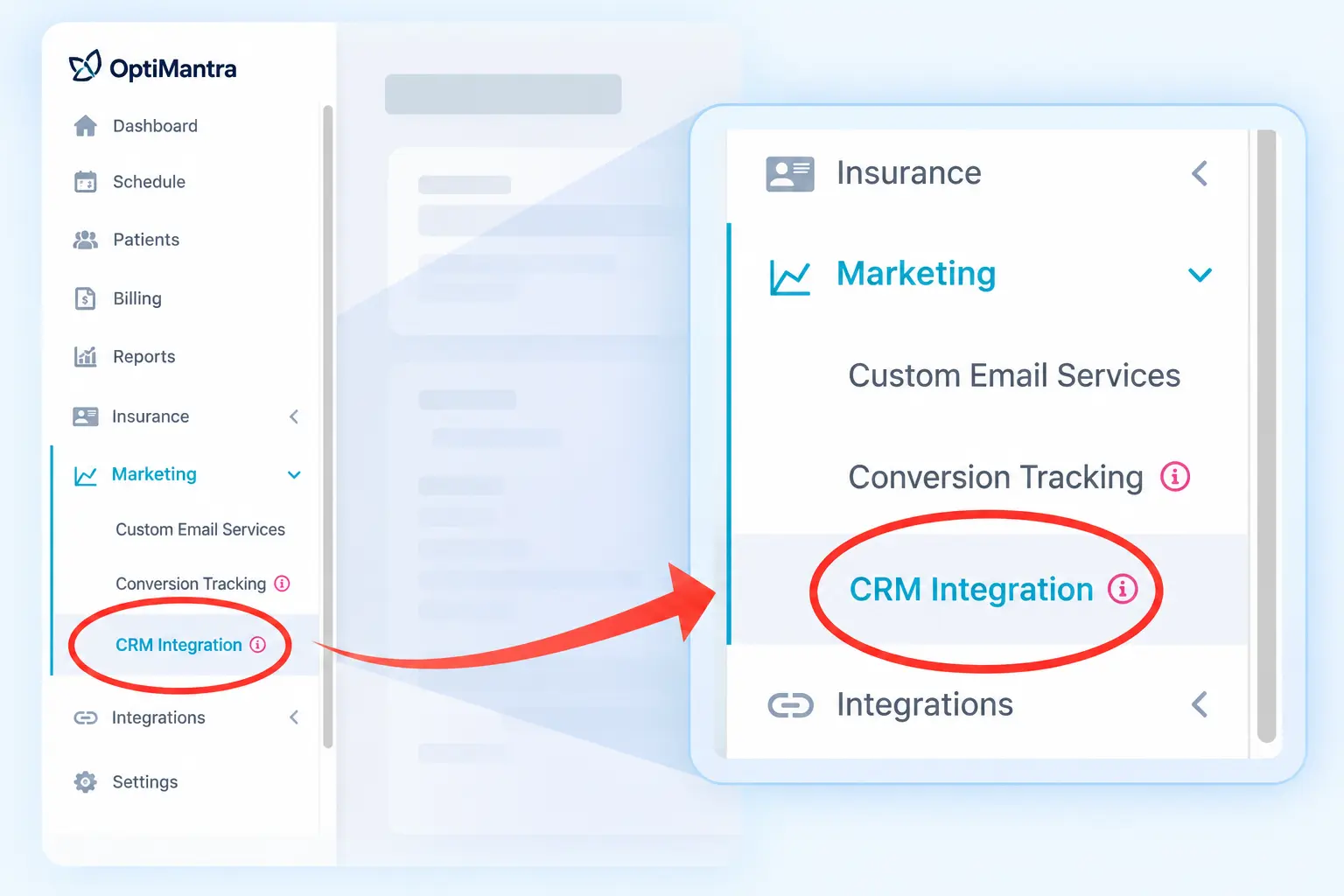Screen dimensions: 1344x896
Task: Click the Marketing chart icon in zoomed panel
Action: coord(790,276)
